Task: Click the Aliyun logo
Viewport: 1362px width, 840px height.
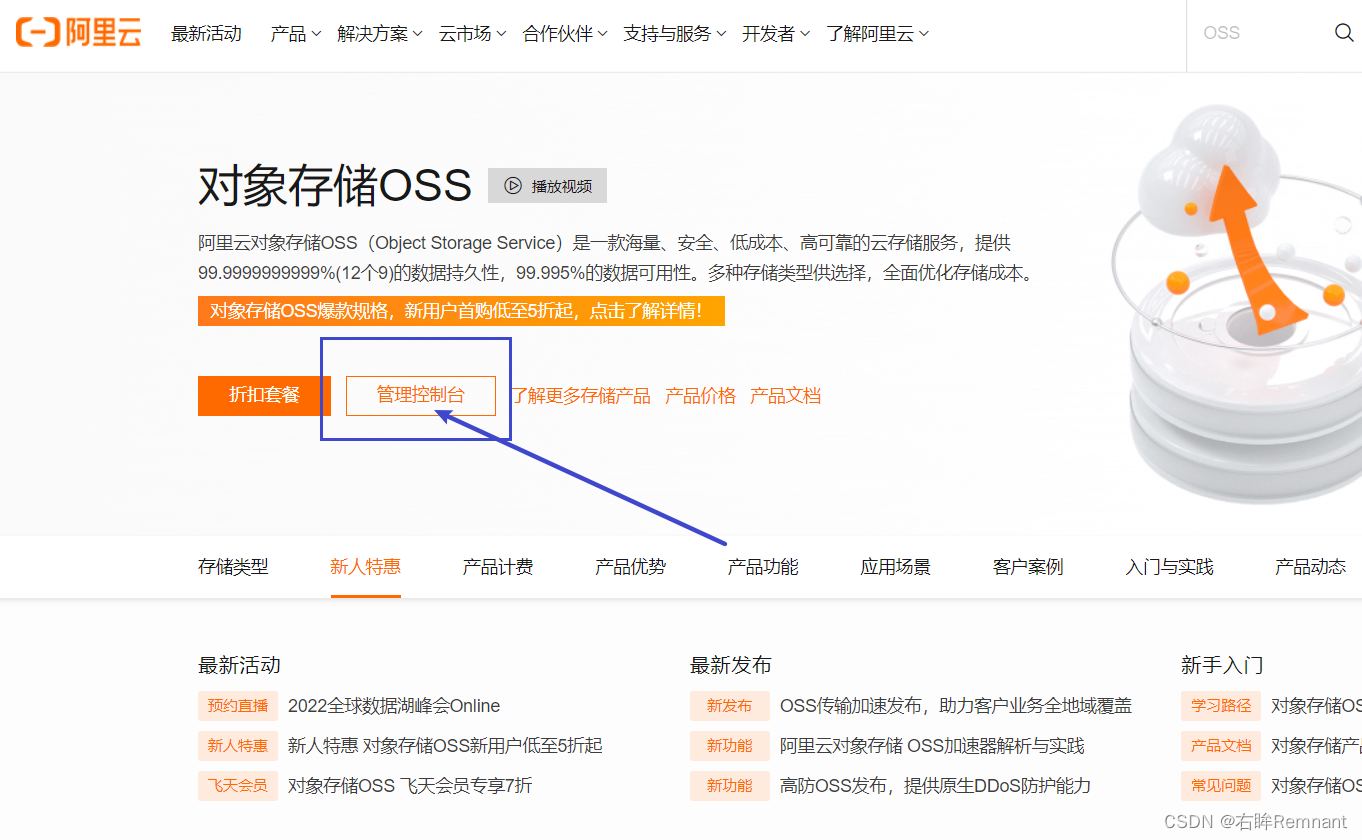Action: click(78, 33)
